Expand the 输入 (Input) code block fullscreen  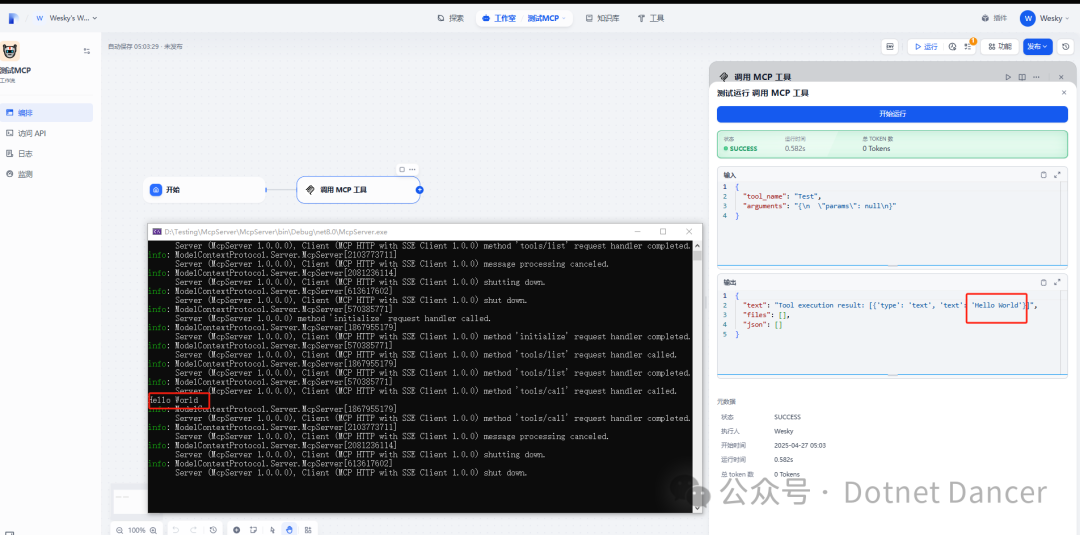coord(1057,175)
